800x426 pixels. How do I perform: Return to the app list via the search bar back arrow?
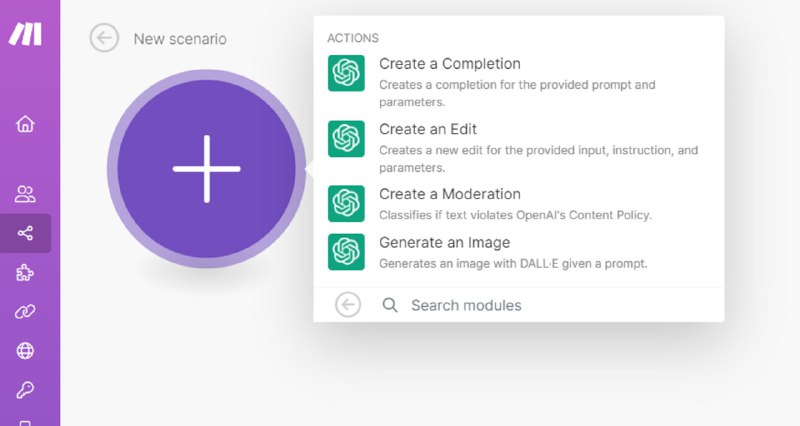click(x=348, y=305)
